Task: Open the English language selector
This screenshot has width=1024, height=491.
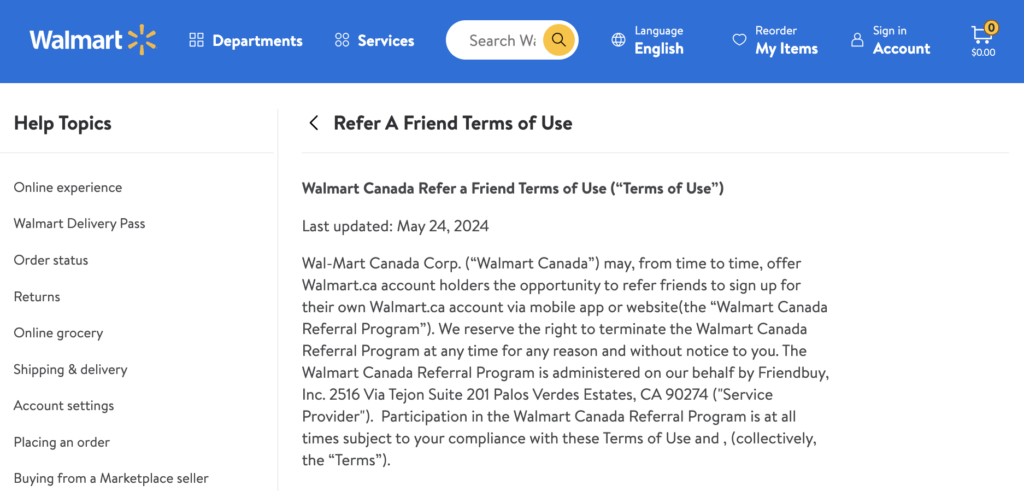Action: (x=658, y=49)
